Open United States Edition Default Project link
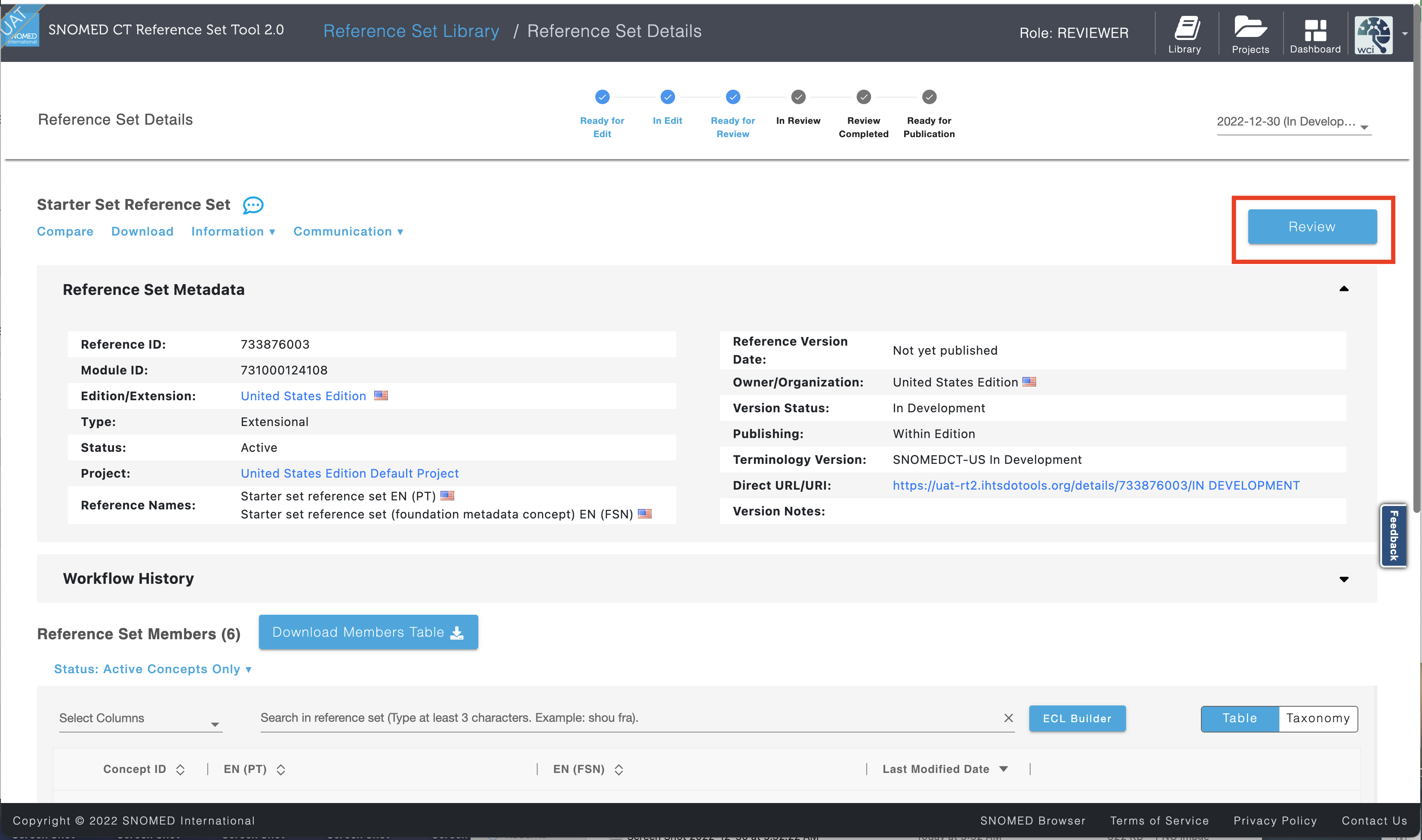Screen dimensions: 1422x840 point(349,473)
